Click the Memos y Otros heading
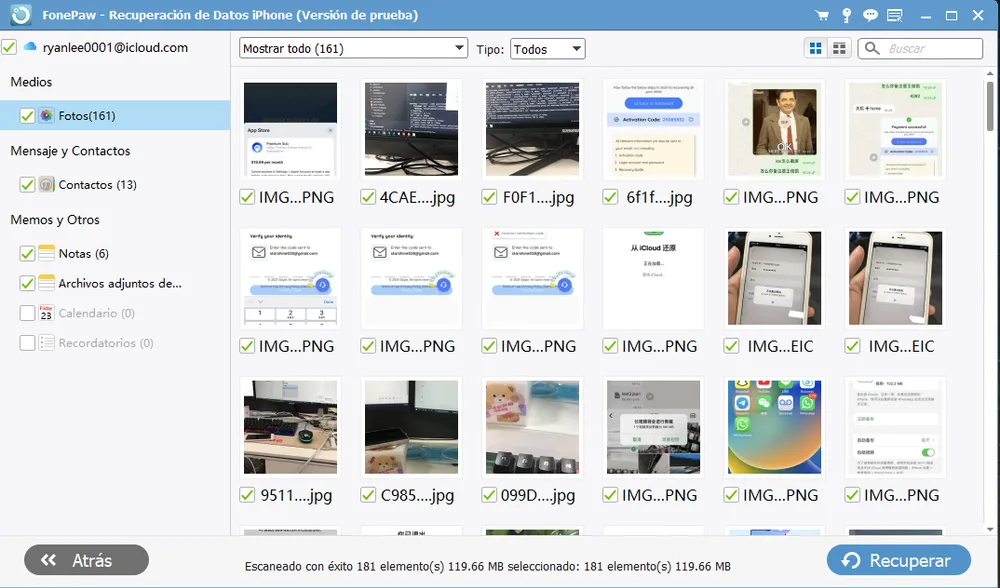1000x588 pixels. tap(55, 219)
